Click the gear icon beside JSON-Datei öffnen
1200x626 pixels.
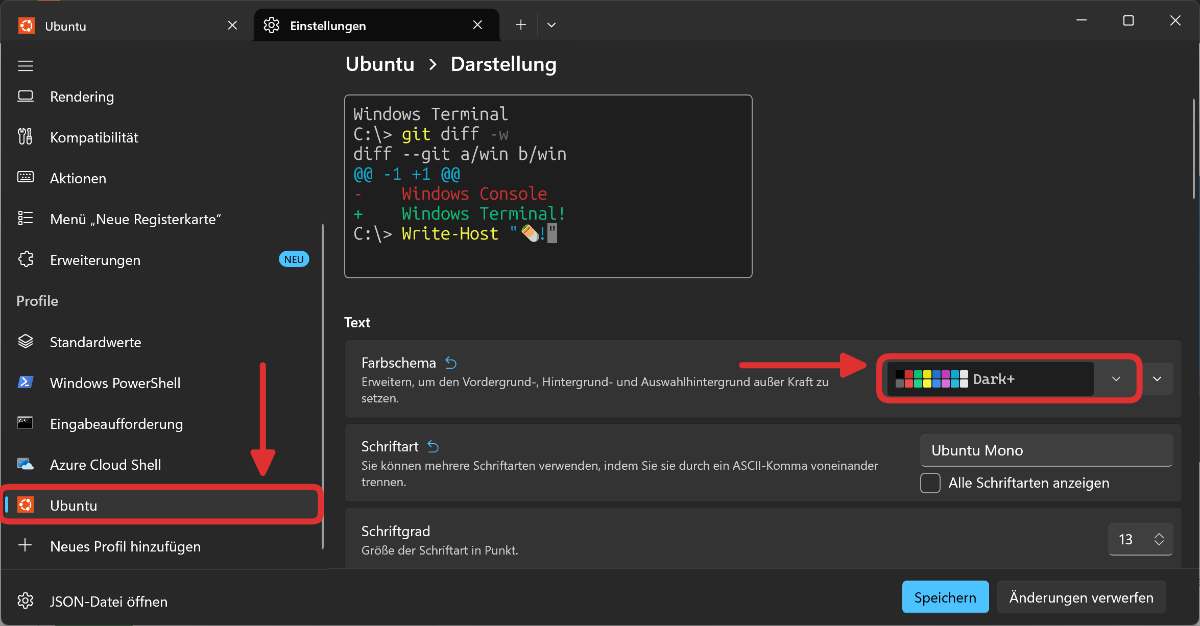point(26,602)
